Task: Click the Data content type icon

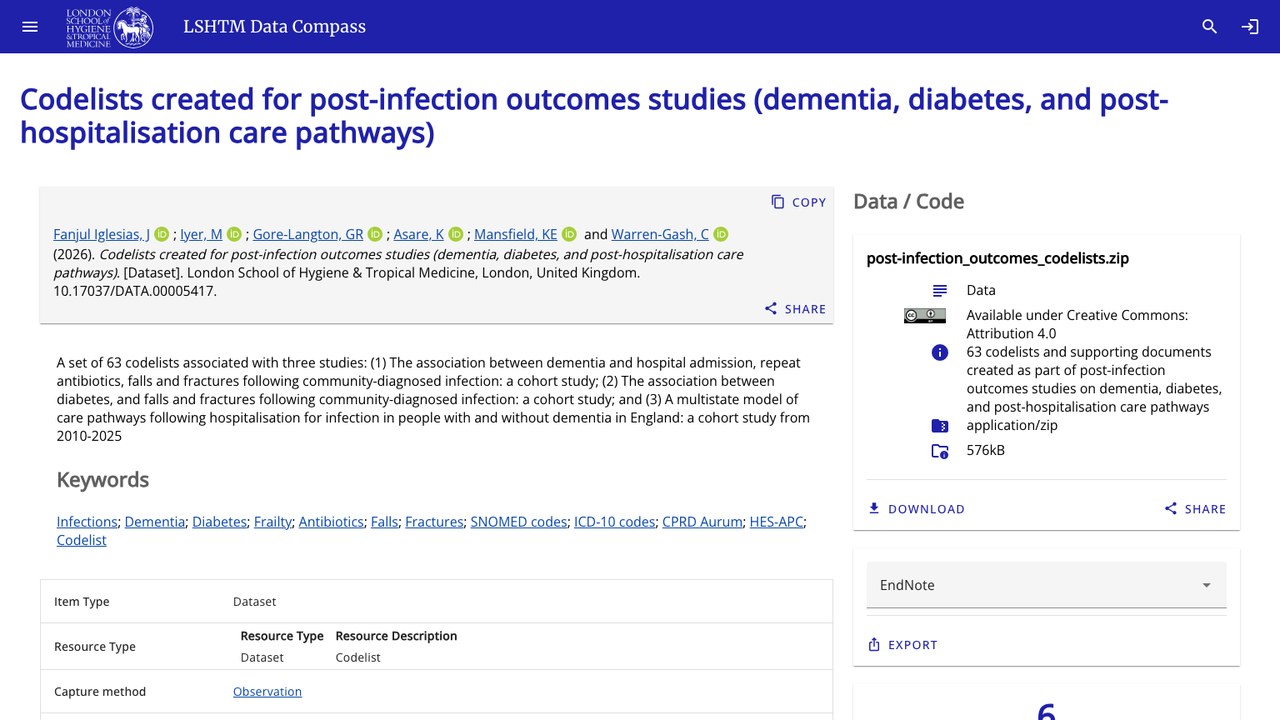Action: [x=940, y=291]
